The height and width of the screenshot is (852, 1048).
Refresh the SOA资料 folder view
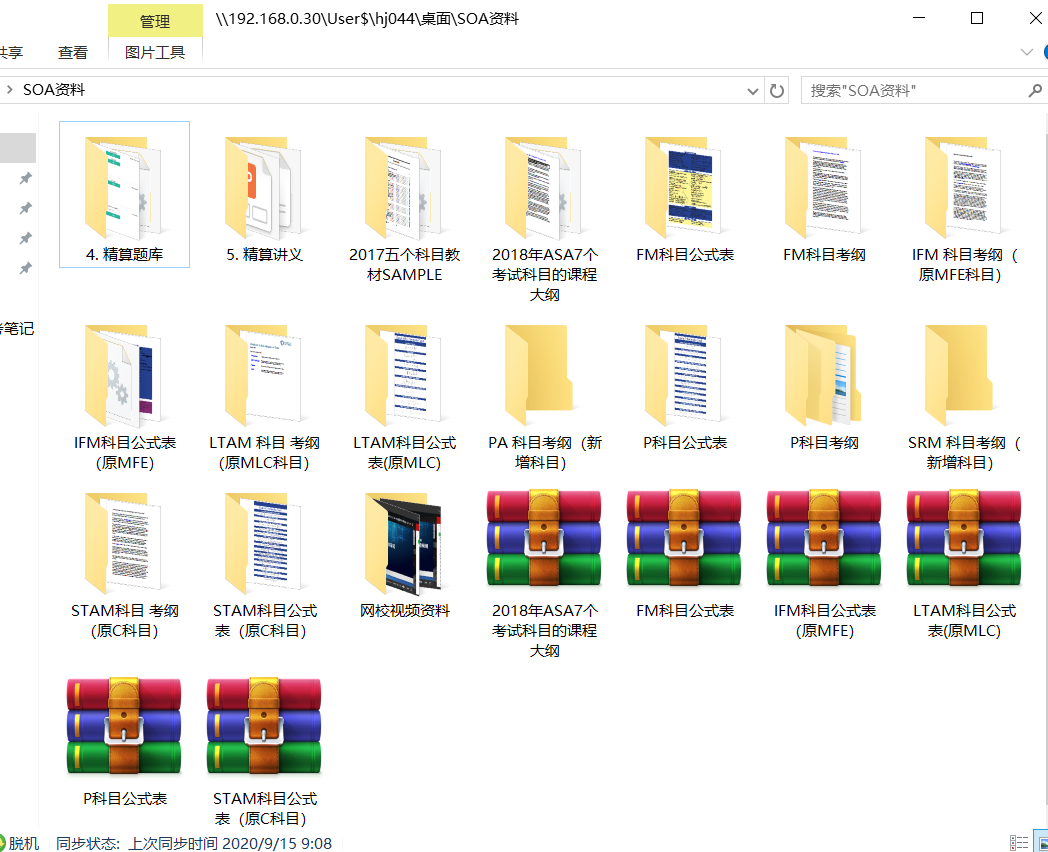(x=777, y=90)
